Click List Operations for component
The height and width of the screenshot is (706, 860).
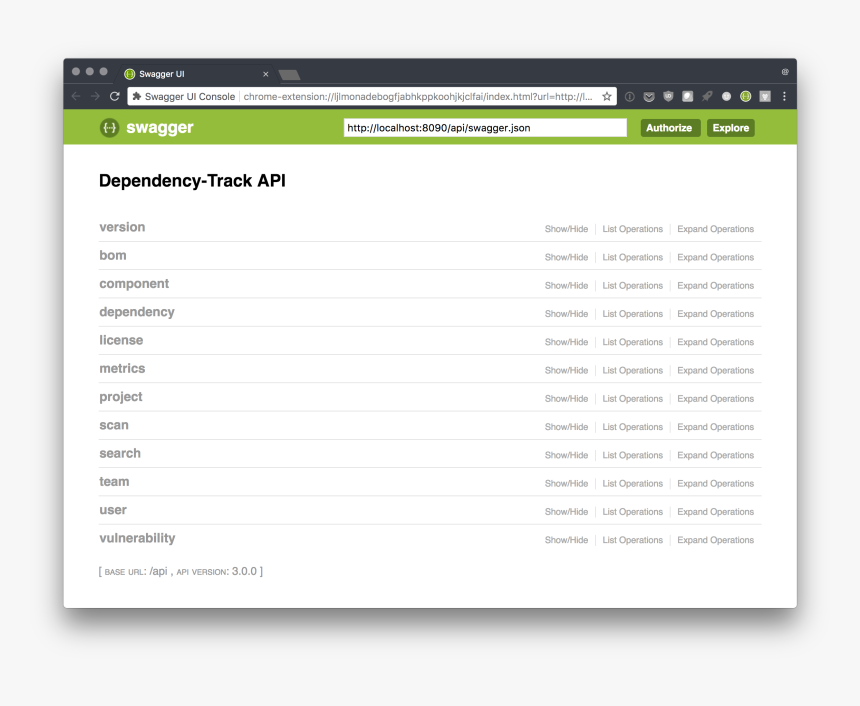click(x=632, y=286)
